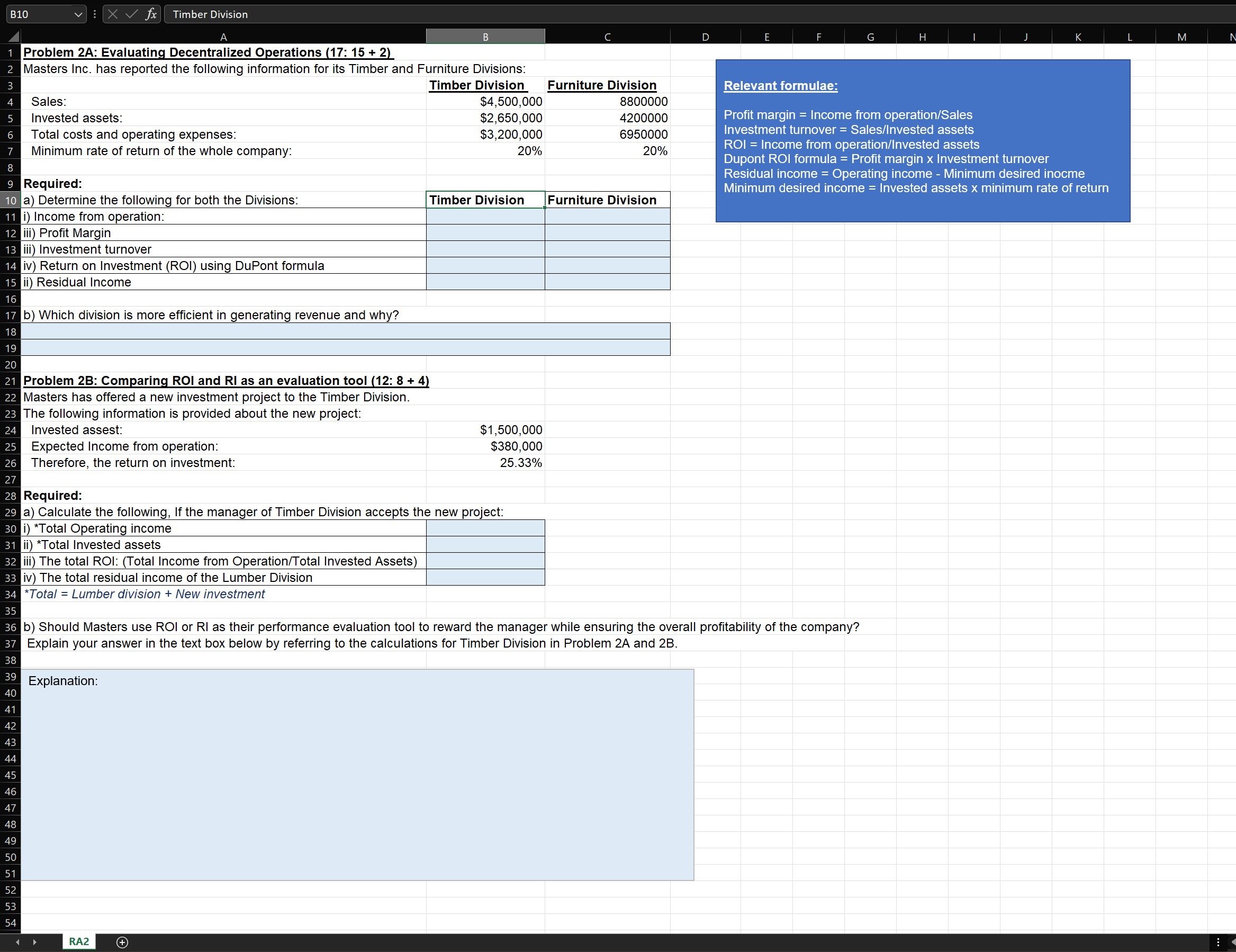Select the Total Operating income input cell
Image resolution: width=1236 pixels, height=952 pixels.
(x=485, y=528)
